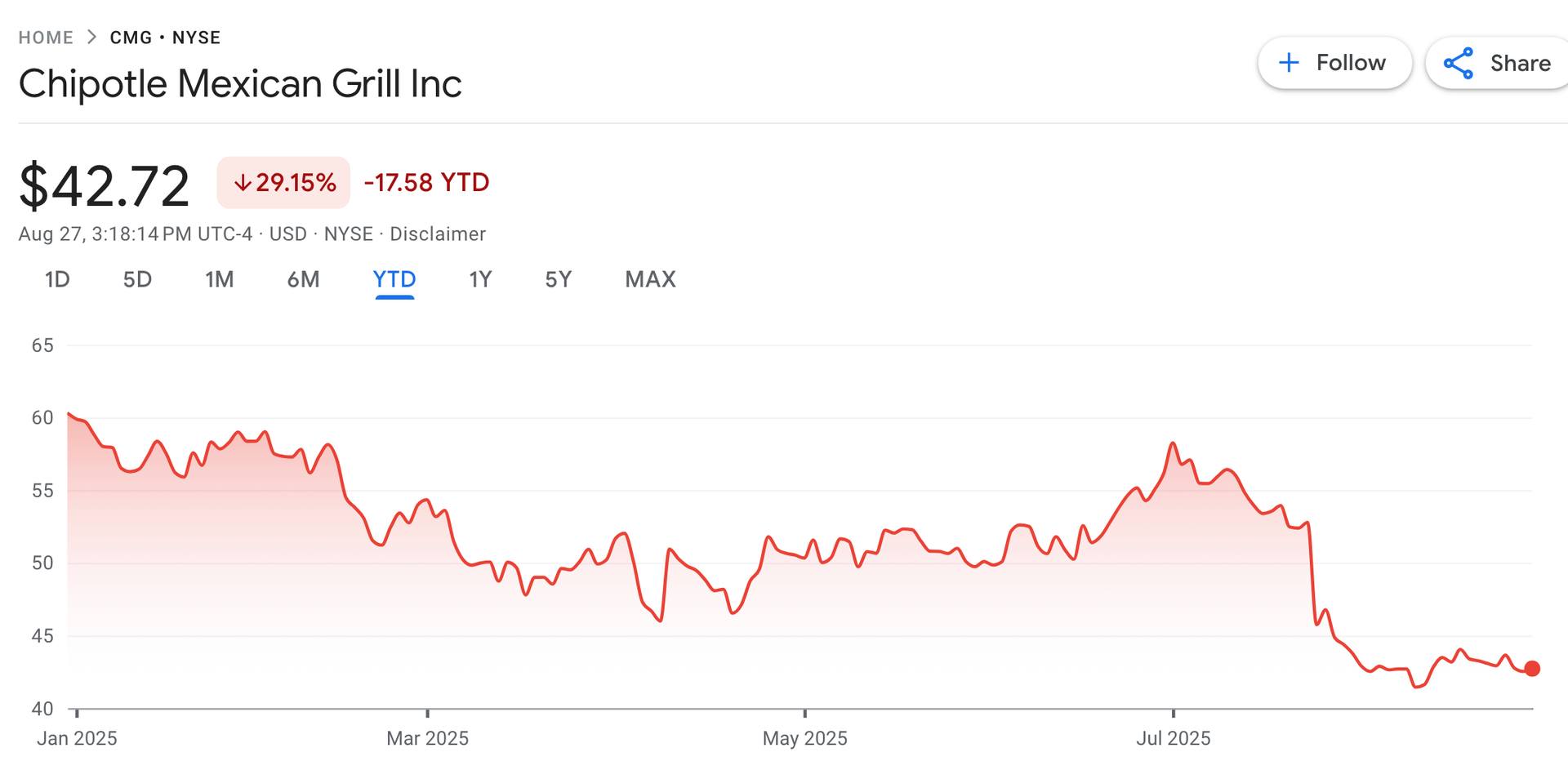Select the YTD range tab
The width and height of the screenshot is (1568, 779).
[394, 279]
